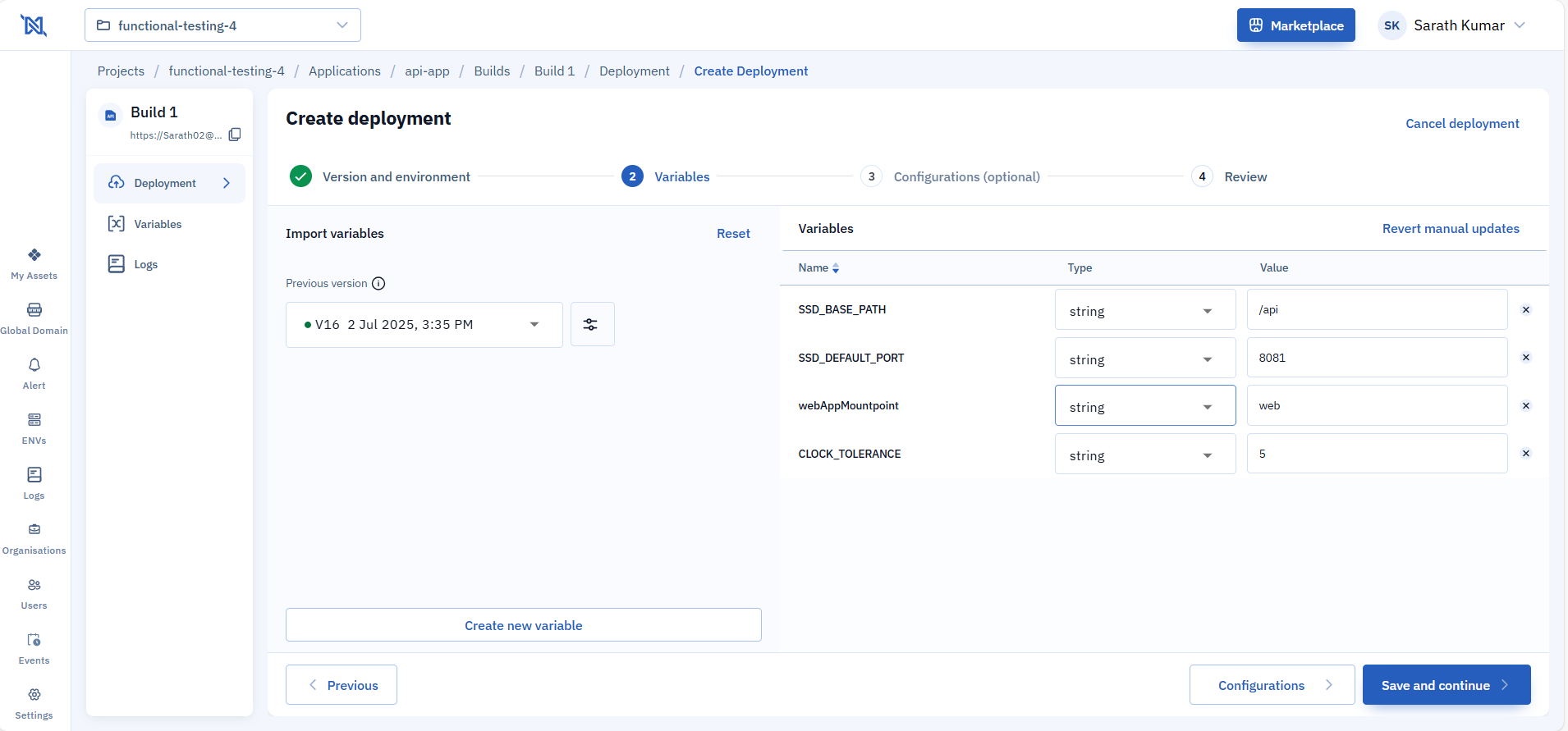The width and height of the screenshot is (1568, 731).
Task: Edit SSD_BASE_PATH value field
Action: pyautogui.click(x=1377, y=309)
